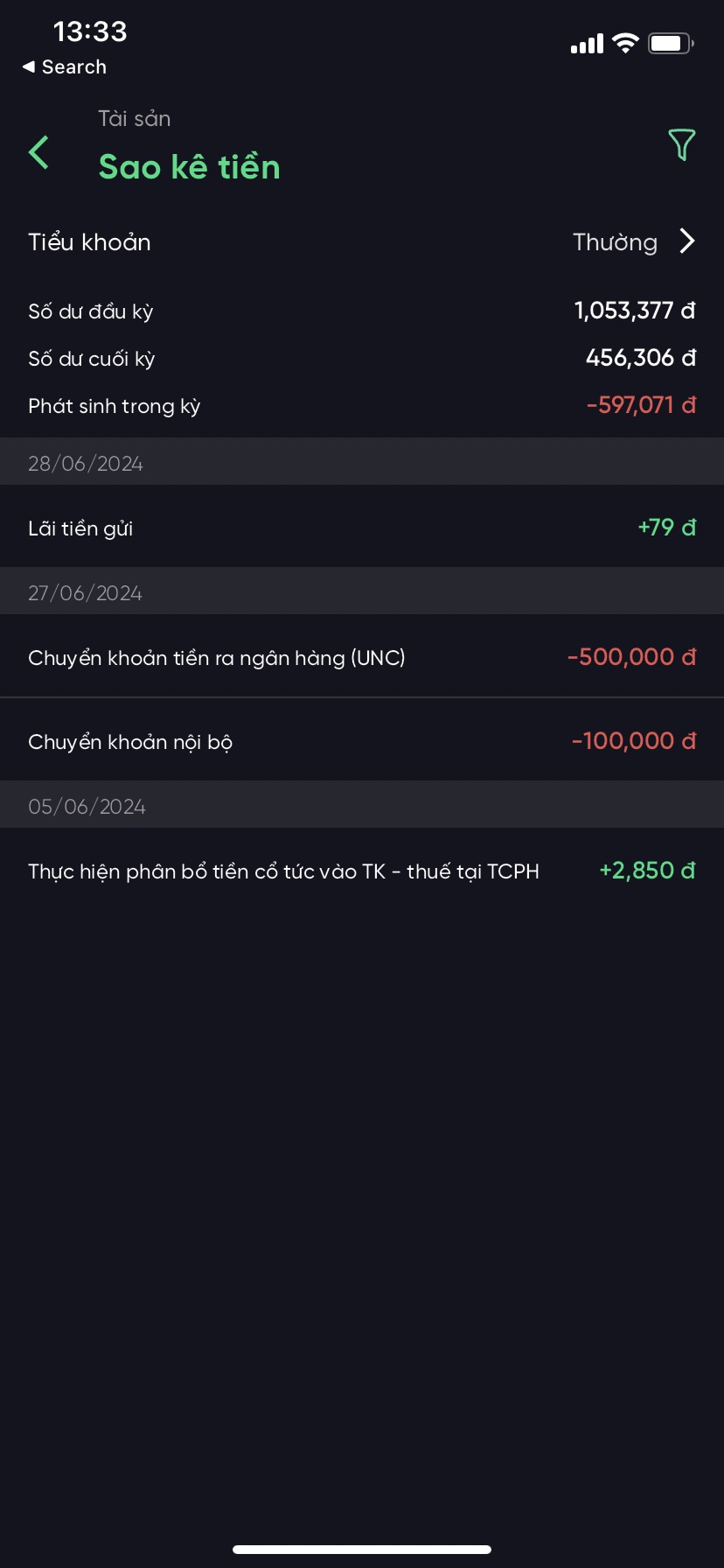Tap the green back arrow
This screenshot has width=724, height=1568.
(x=39, y=152)
